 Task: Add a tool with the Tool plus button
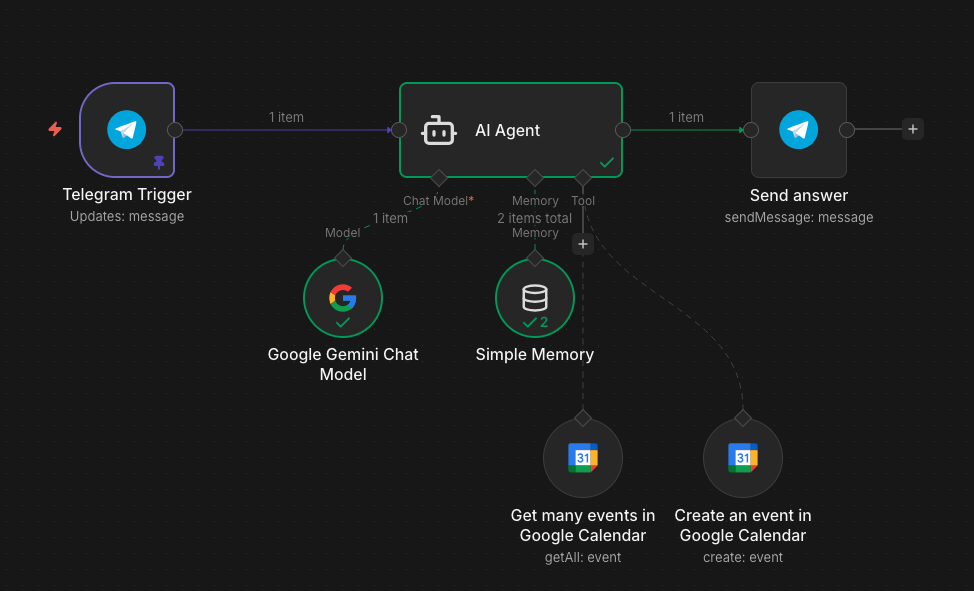(583, 244)
